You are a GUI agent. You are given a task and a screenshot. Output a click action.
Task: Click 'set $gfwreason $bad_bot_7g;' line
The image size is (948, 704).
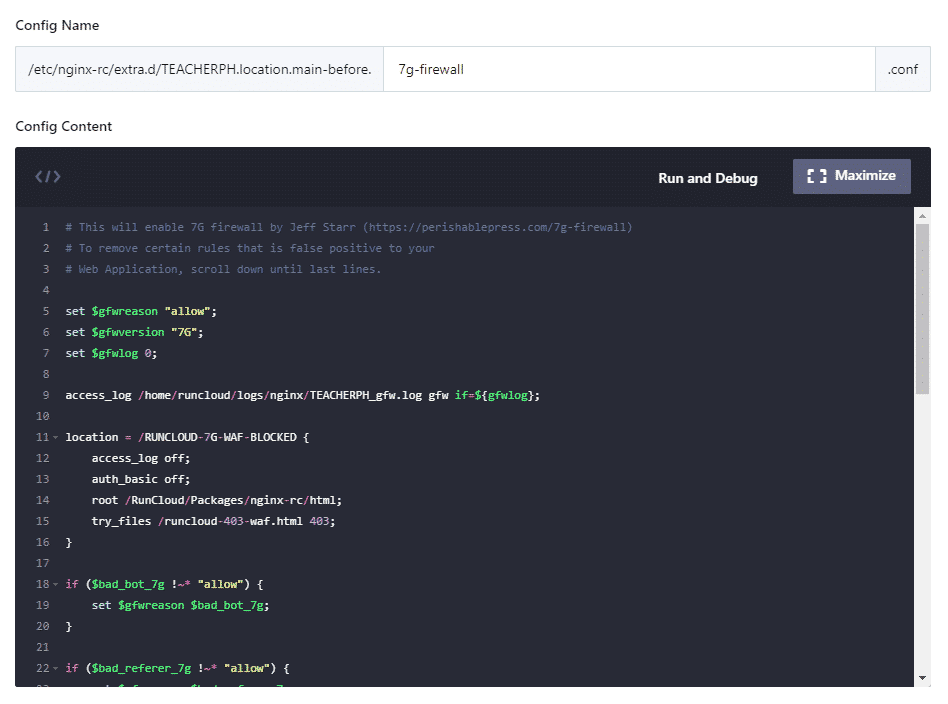click(x=180, y=605)
